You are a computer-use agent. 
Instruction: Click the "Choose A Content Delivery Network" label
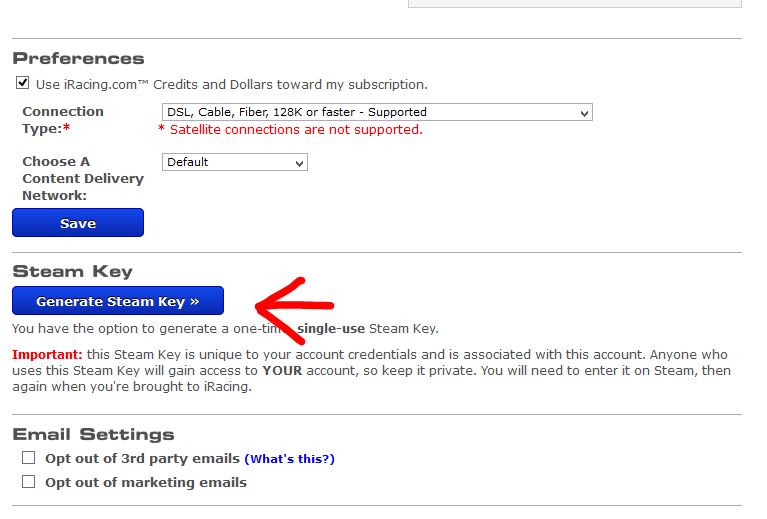coord(82,178)
